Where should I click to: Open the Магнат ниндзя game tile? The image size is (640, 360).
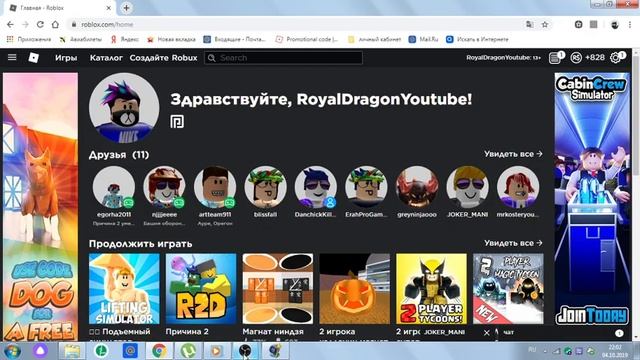[x=278, y=289]
